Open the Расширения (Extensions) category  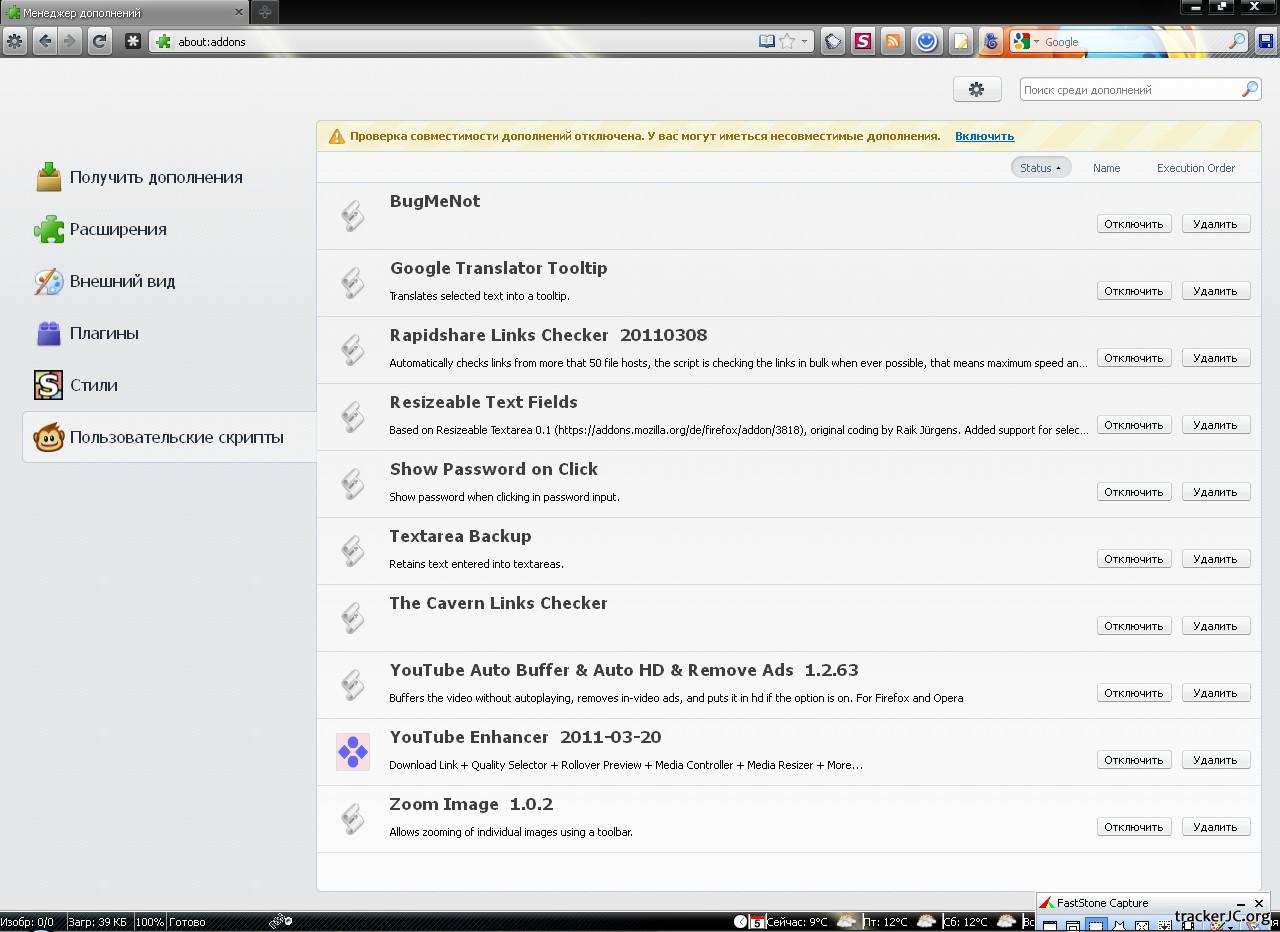[x=118, y=229]
